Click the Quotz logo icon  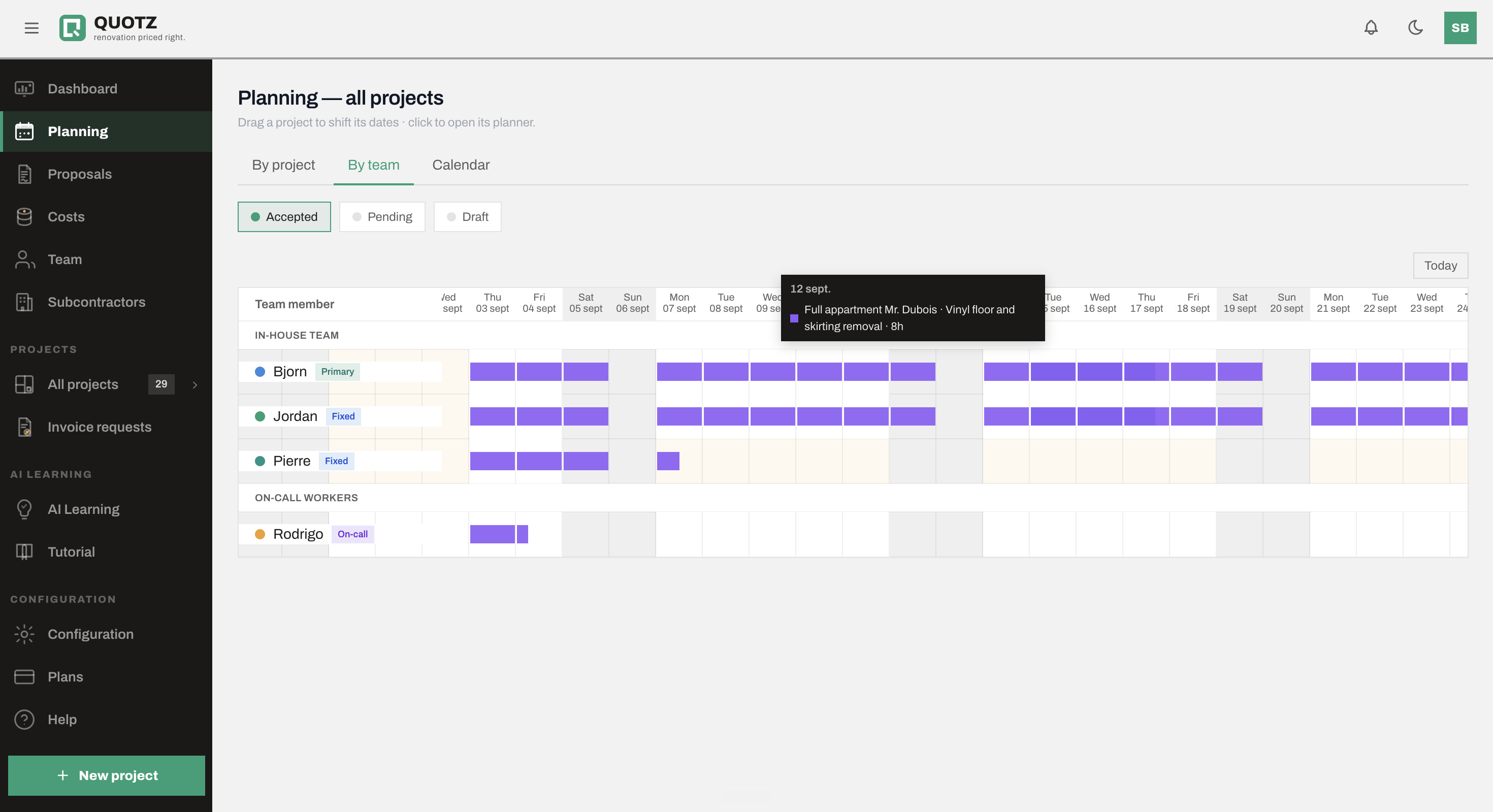coord(73,28)
